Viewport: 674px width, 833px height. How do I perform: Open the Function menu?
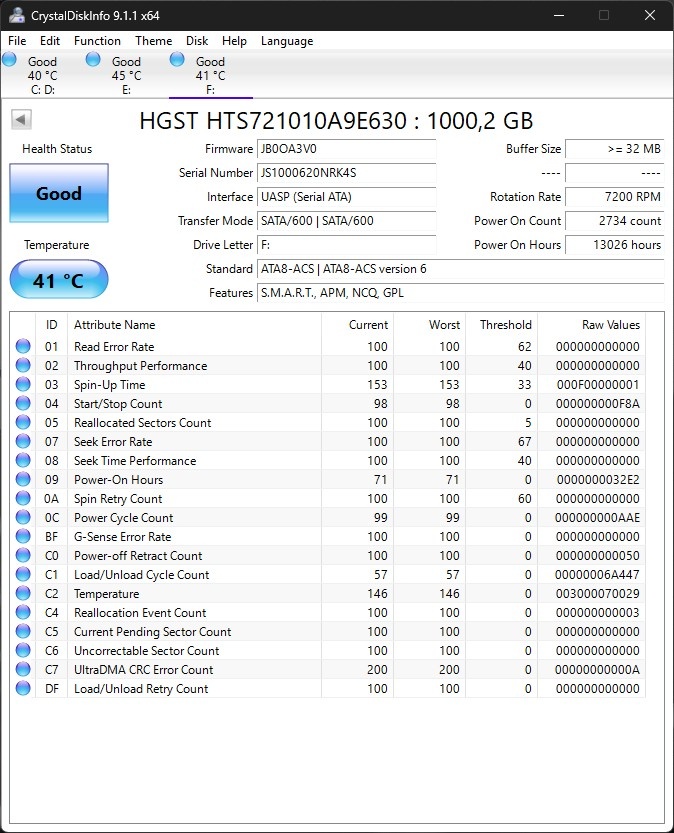pos(97,41)
